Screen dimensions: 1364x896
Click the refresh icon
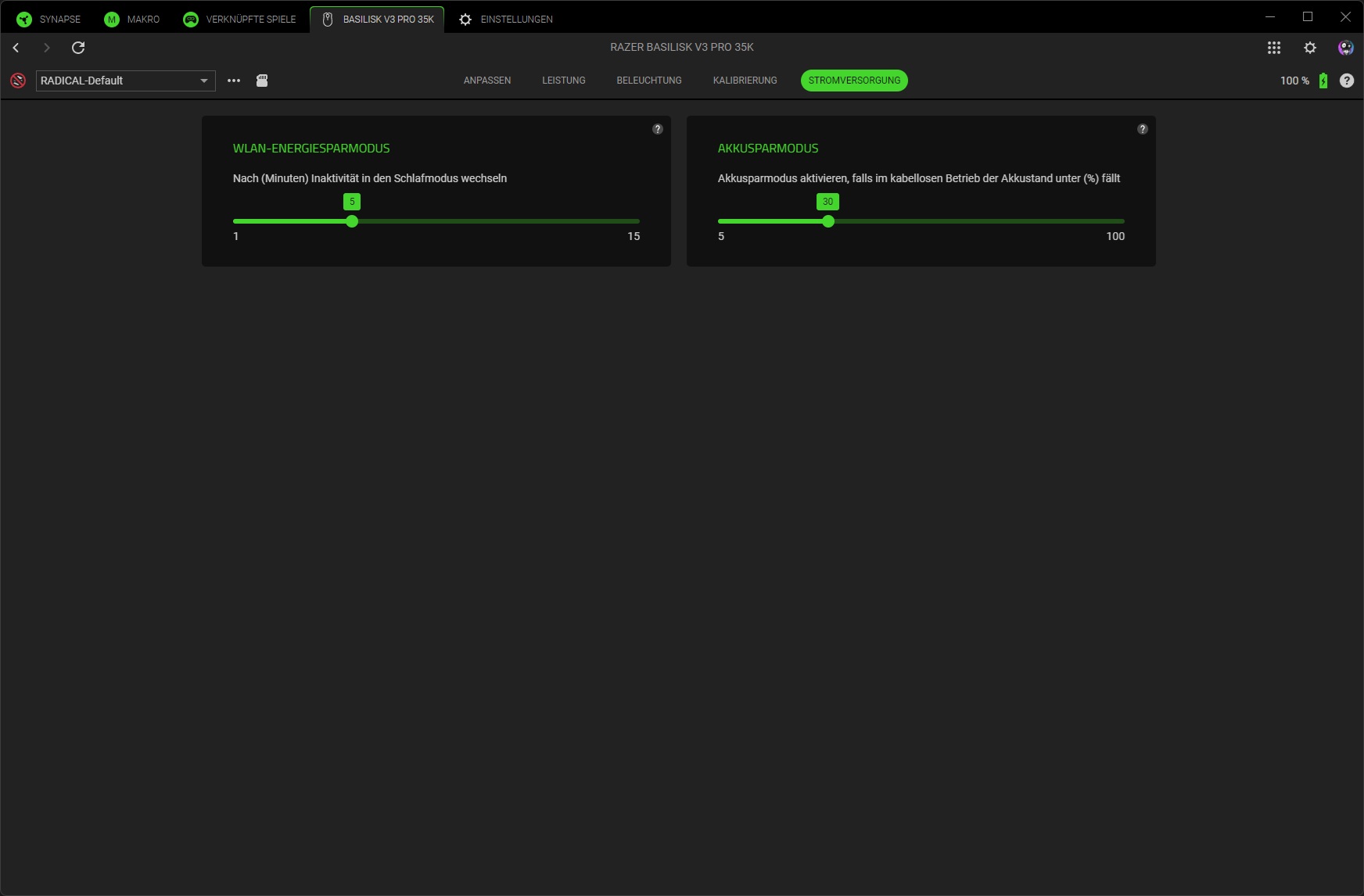click(78, 48)
